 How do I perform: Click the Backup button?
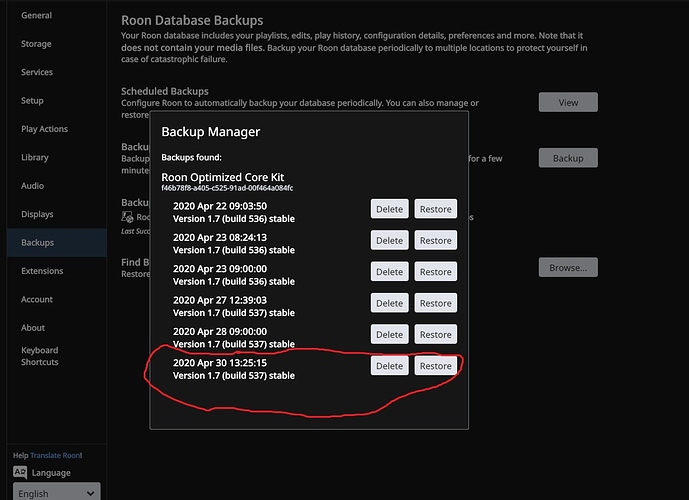click(568, 158)
